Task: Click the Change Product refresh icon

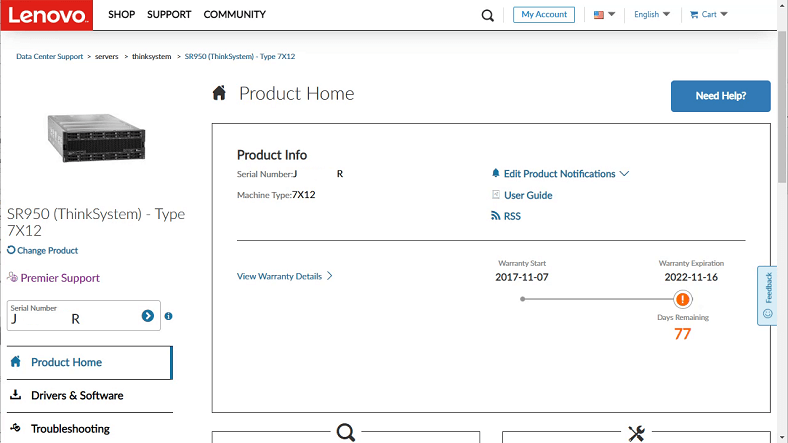Action: 11,250
